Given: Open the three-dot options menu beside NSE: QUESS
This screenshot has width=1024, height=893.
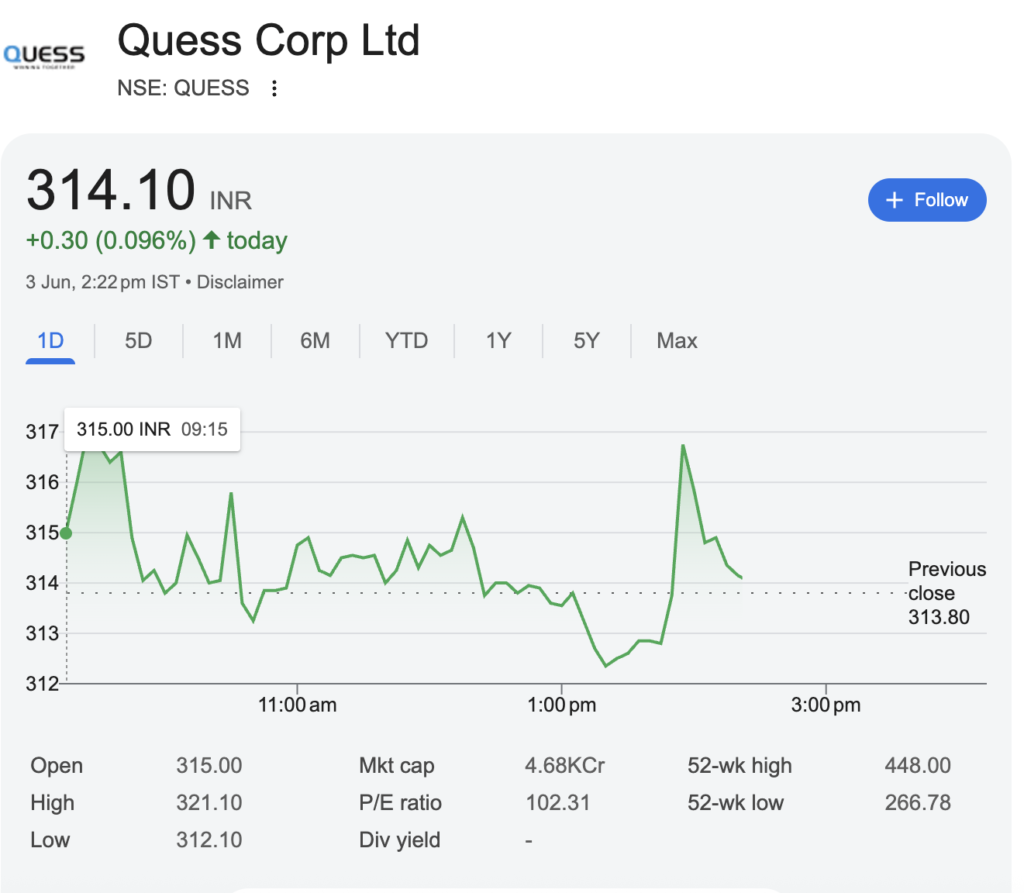Looking at the screenshot, I should (x=274, y=88).
